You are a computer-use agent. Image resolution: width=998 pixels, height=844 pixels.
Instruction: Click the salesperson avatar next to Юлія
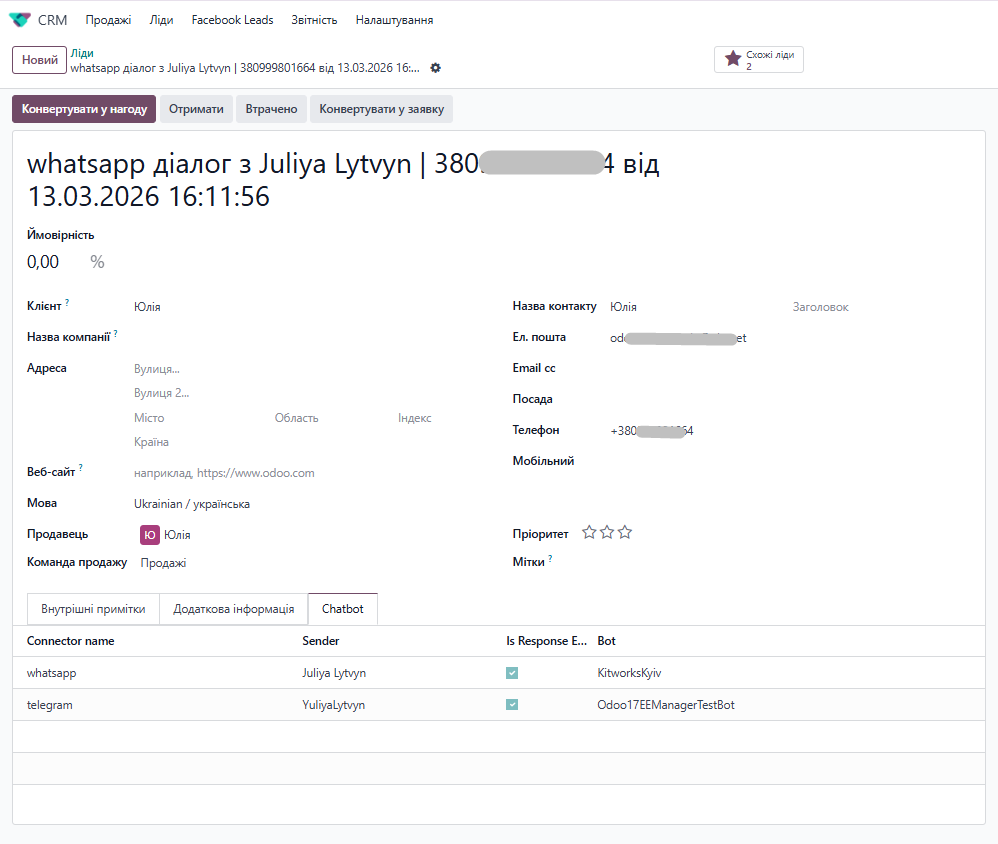[x=150, y=535]
